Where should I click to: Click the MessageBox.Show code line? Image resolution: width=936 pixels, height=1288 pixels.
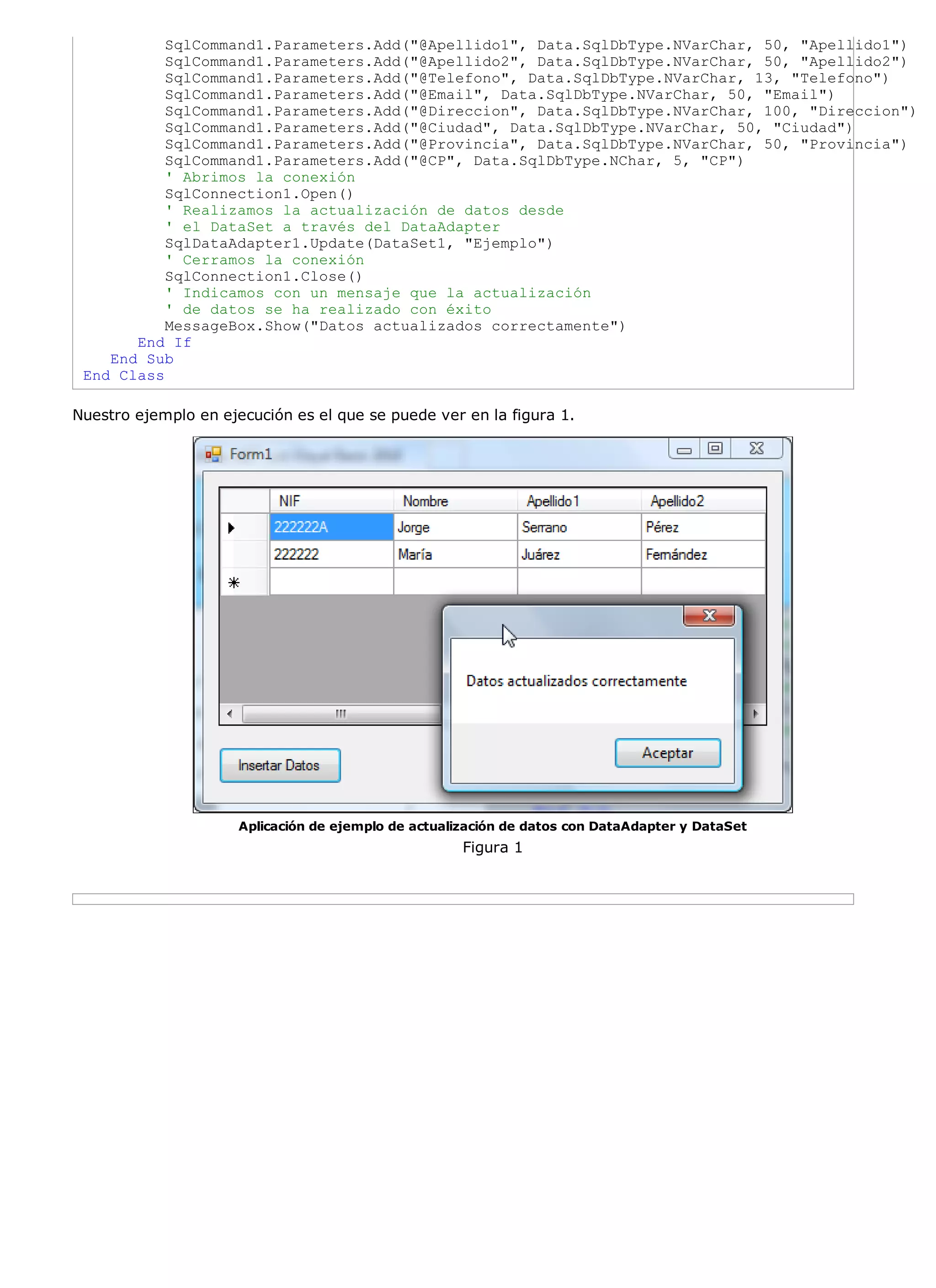coord(395,326)
